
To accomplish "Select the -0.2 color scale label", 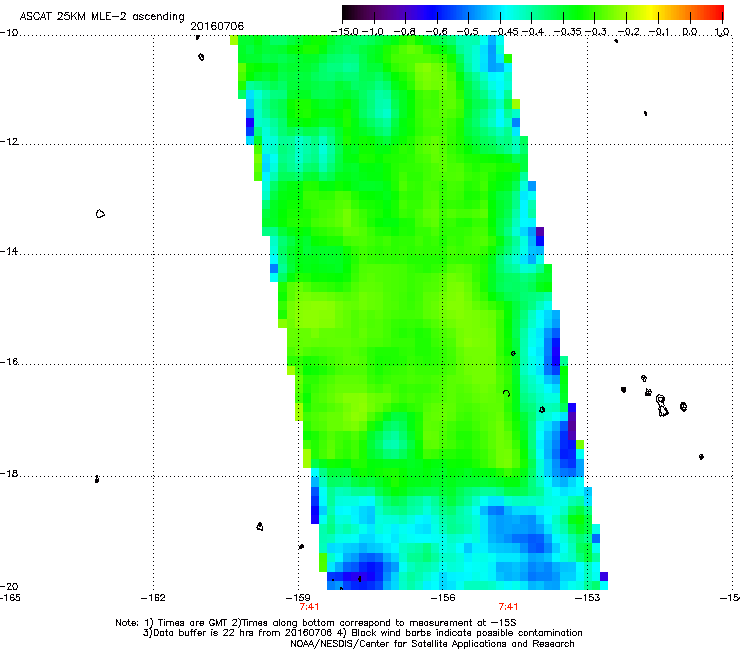I will click(629, 32).
